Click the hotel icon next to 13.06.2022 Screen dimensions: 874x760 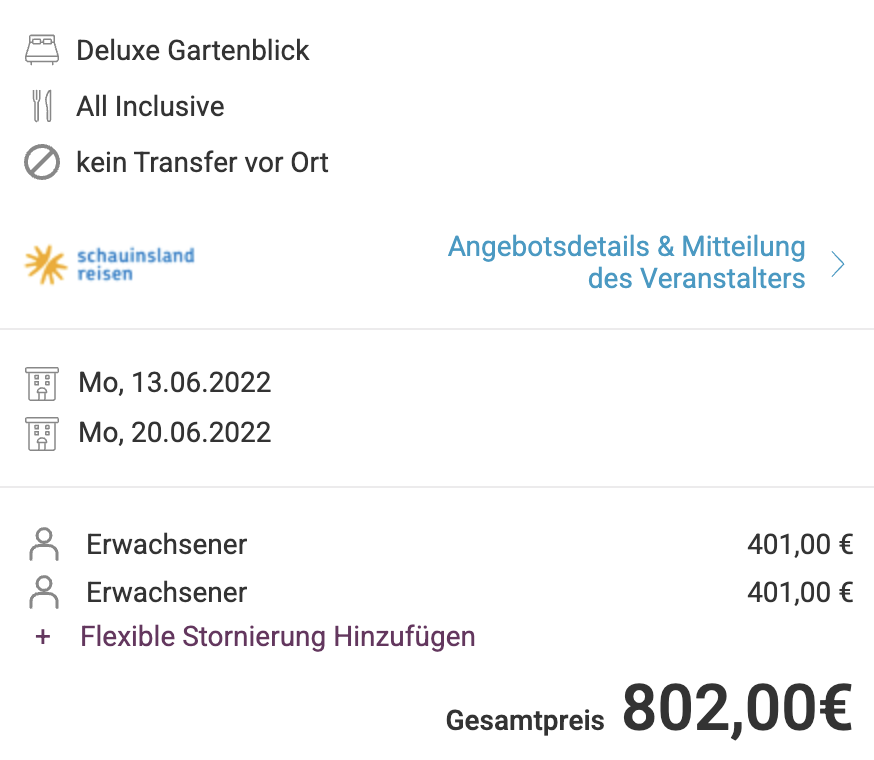click(42, 384)
